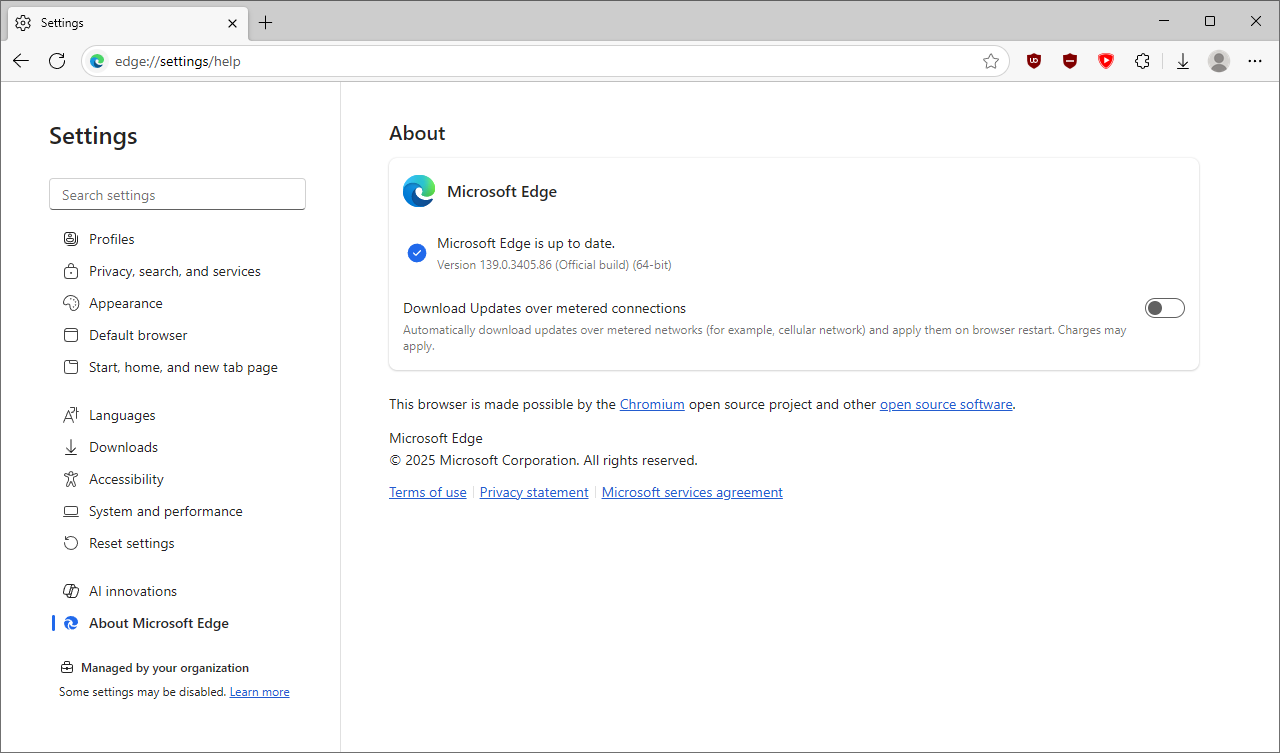Viewport: 1280px width, 753px height.
Task: Reload the page with Refresh icon
Action: coord(57,61)
